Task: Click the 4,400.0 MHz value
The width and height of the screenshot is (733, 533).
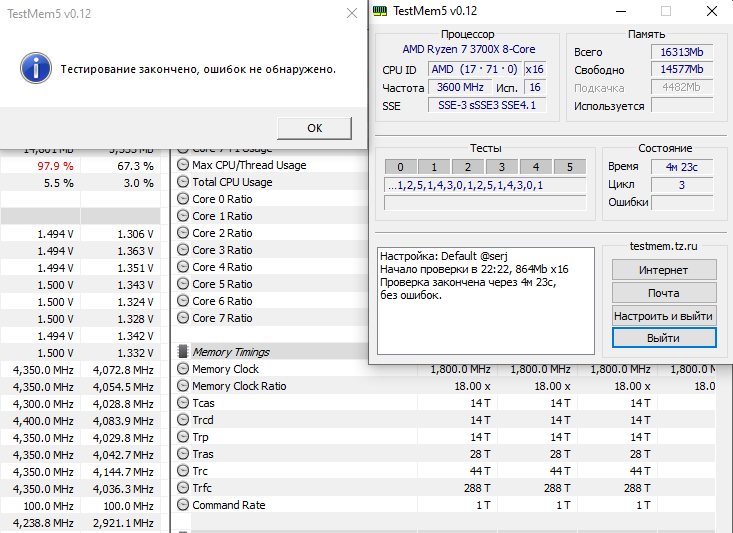Action: [43, 421]
